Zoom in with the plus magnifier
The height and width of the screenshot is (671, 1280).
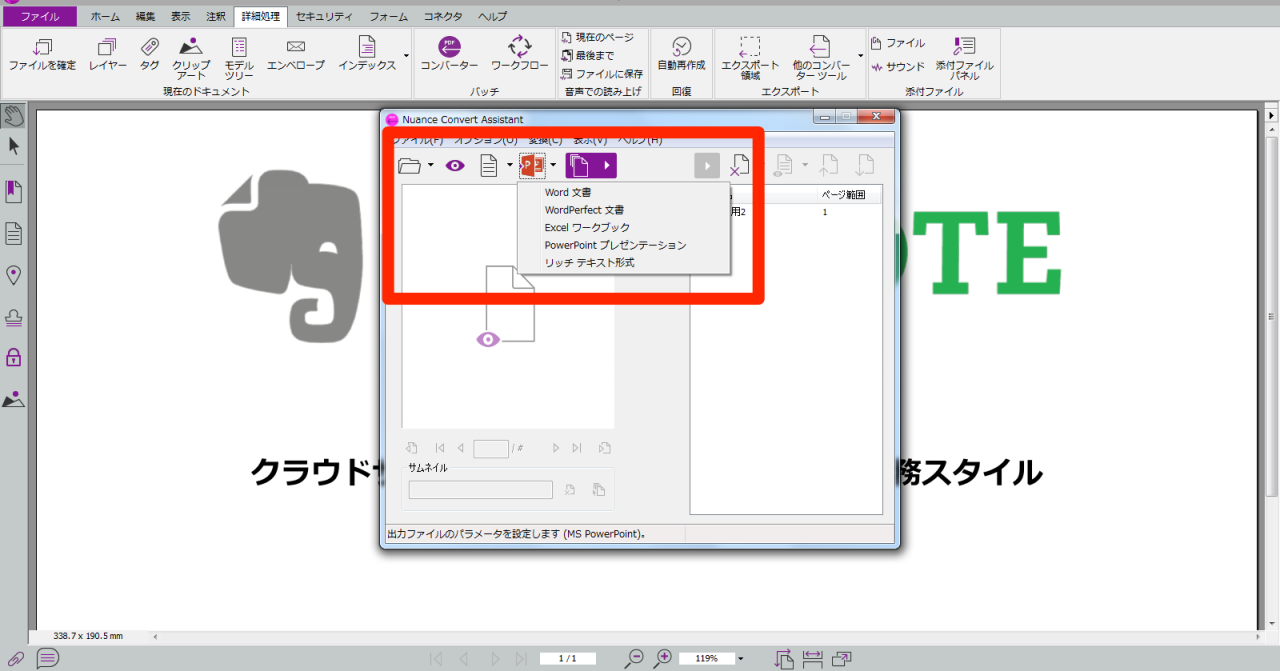pos(662,658)
